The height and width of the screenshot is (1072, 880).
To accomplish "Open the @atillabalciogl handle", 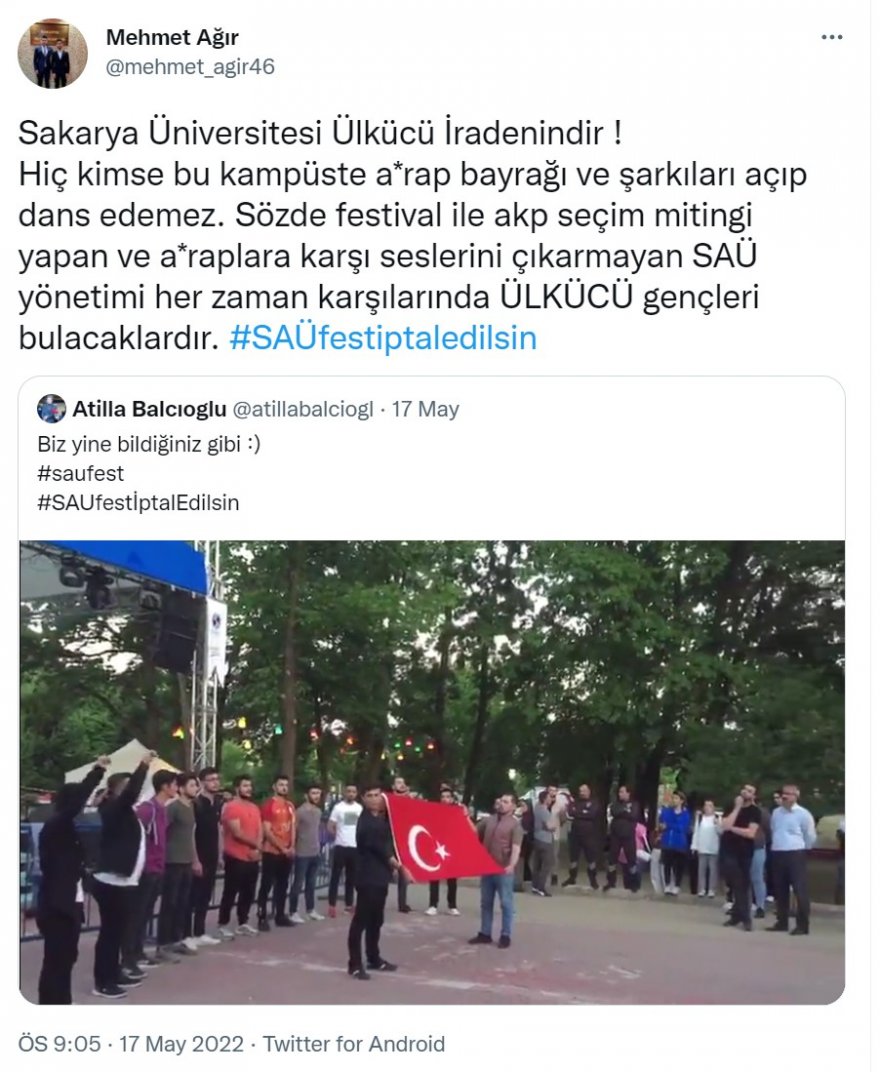I will pos(303,409).
